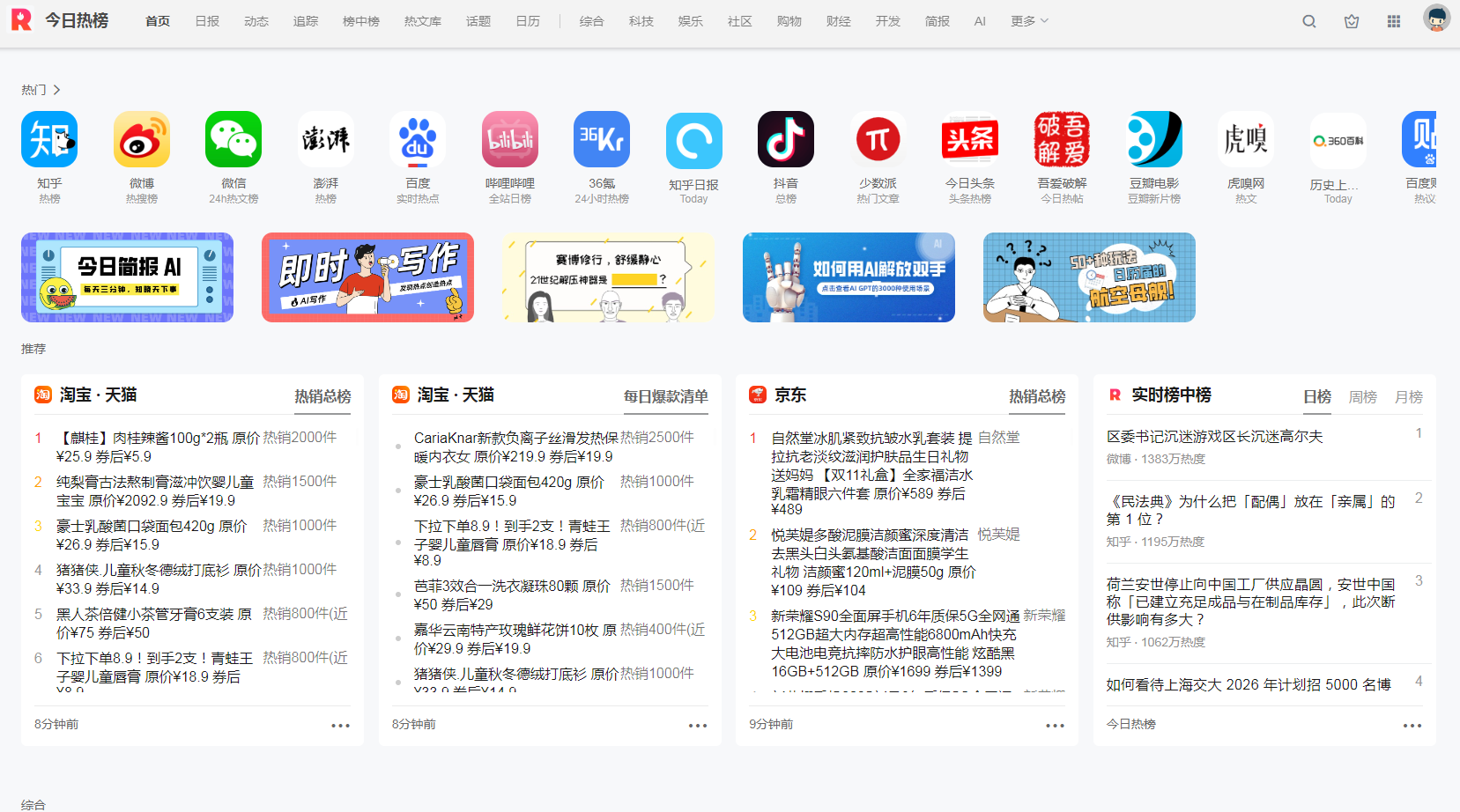This screenshot has width=1460, height=812.
Task: Select the 科技 menu item in navigation
Action: 641,20
